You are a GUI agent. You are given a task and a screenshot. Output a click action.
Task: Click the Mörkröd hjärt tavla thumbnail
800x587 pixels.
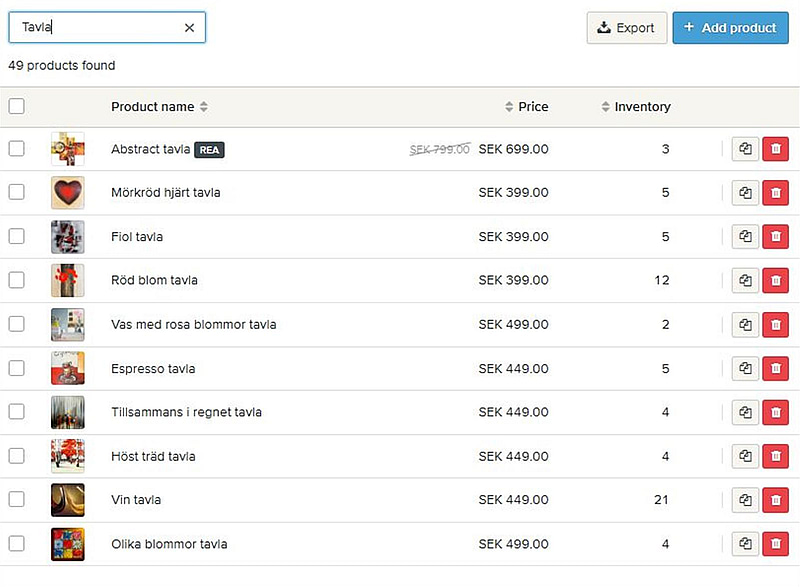(68, 193)
